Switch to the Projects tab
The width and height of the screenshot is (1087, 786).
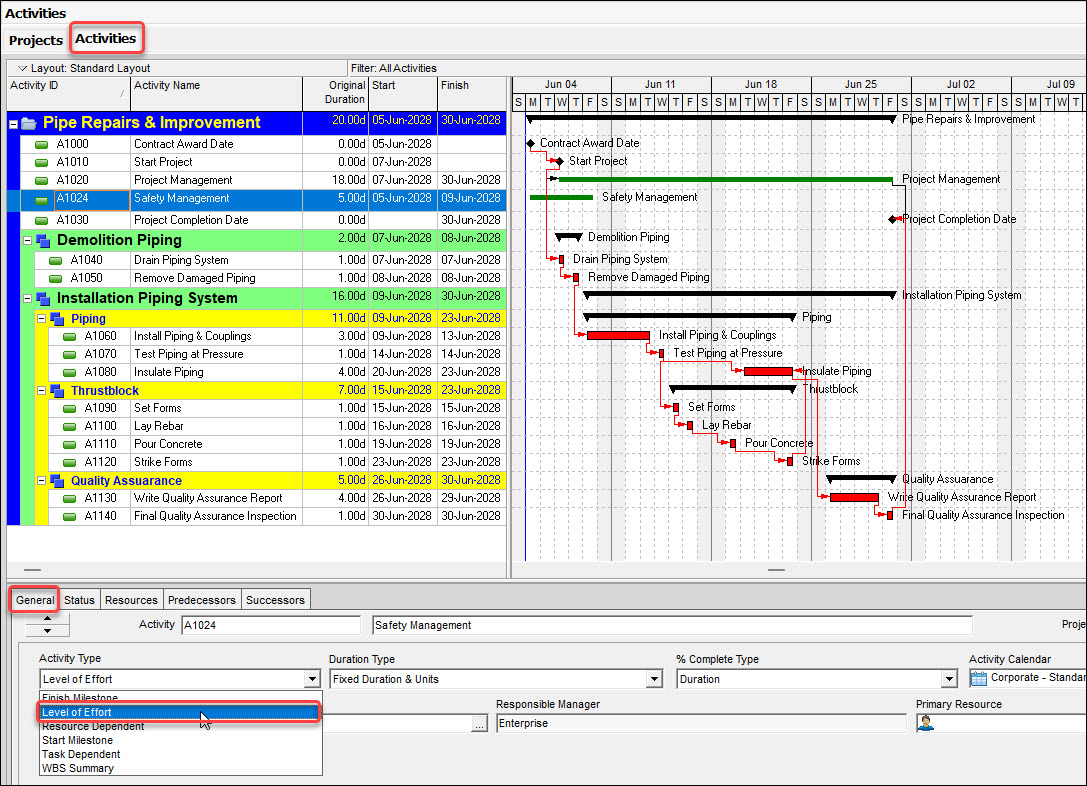[x=35, y=40]
